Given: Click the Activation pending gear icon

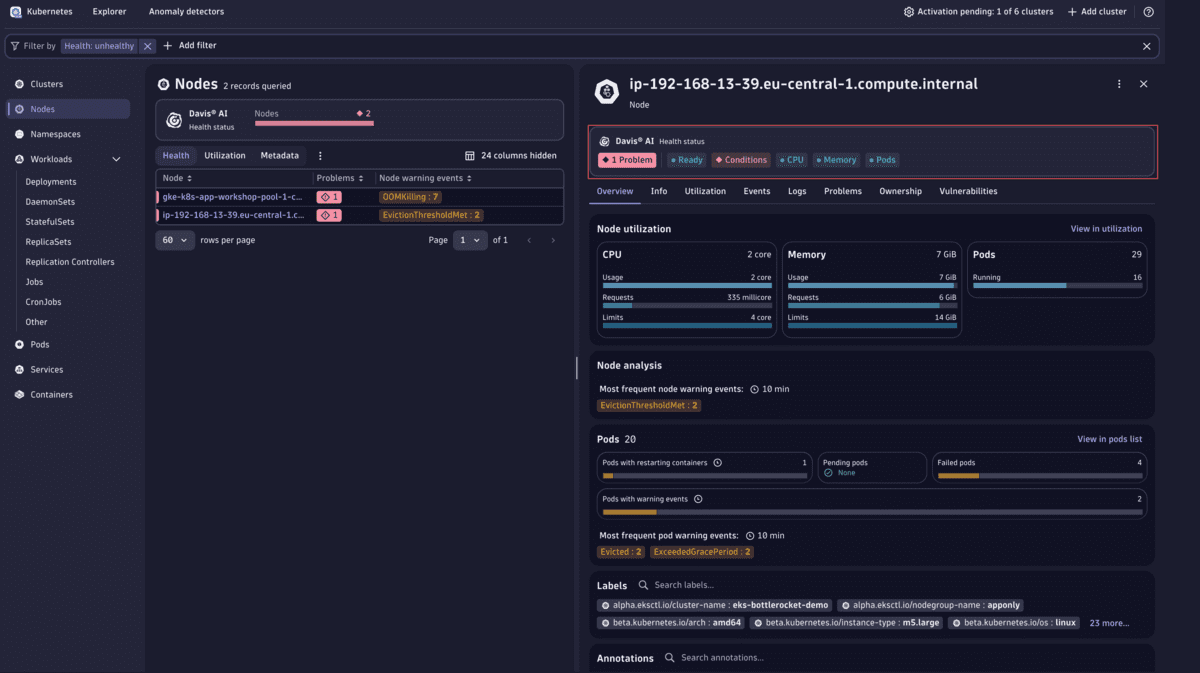Looking at the screenshot, I should coord(908,12).
